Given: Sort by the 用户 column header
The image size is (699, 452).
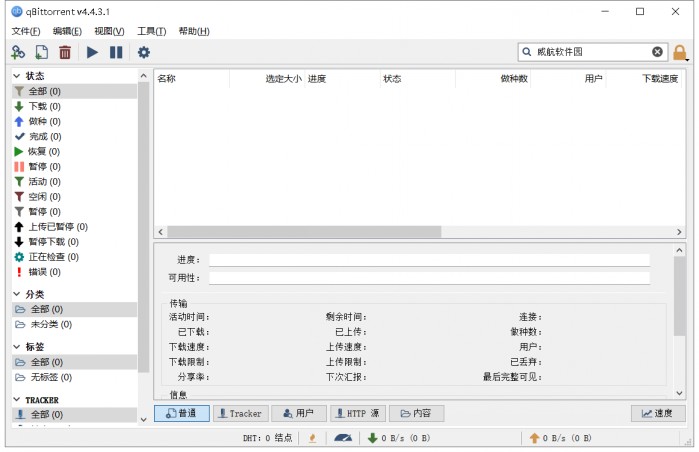Looking at the screenshot, I should (568, 79).
